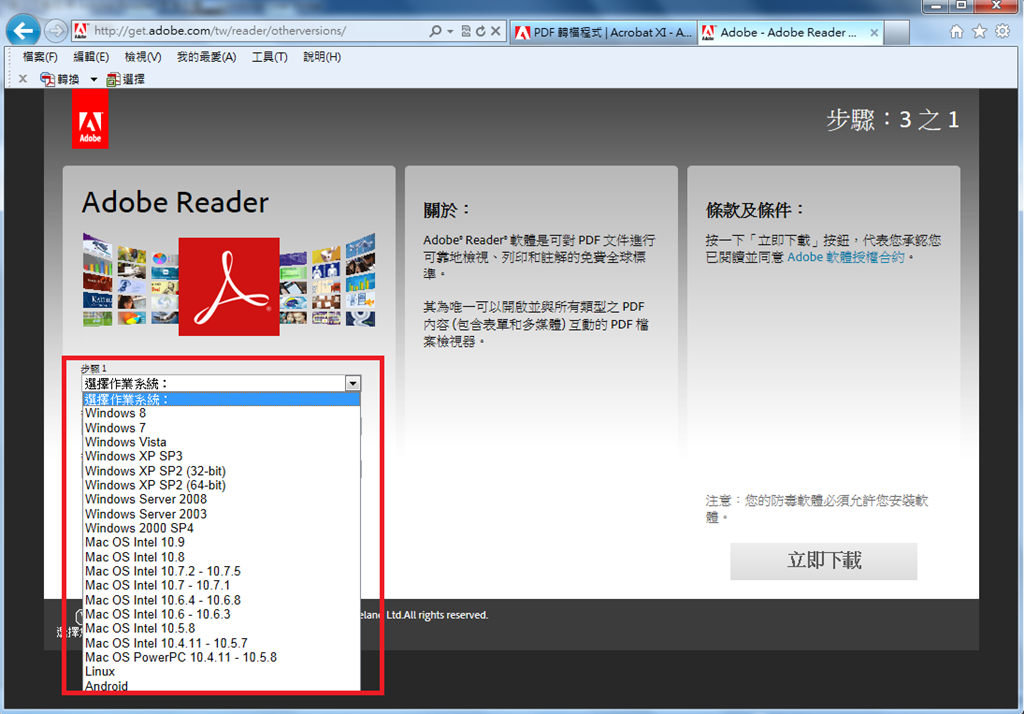
Task: Select Windows XP SP2 (32-bit) option
Action: [221, 471]
